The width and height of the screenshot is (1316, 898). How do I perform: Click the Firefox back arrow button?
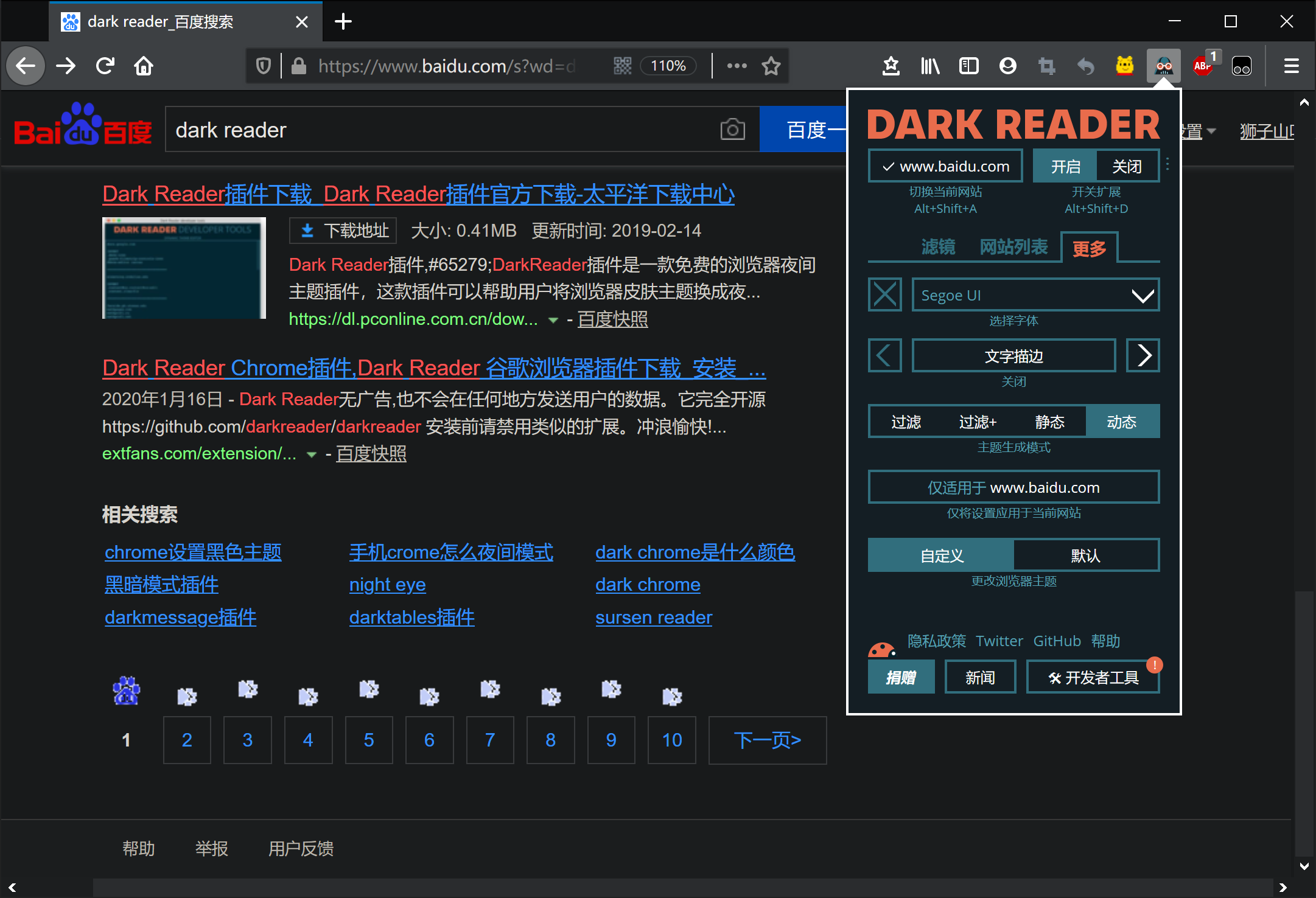[26, 66]
